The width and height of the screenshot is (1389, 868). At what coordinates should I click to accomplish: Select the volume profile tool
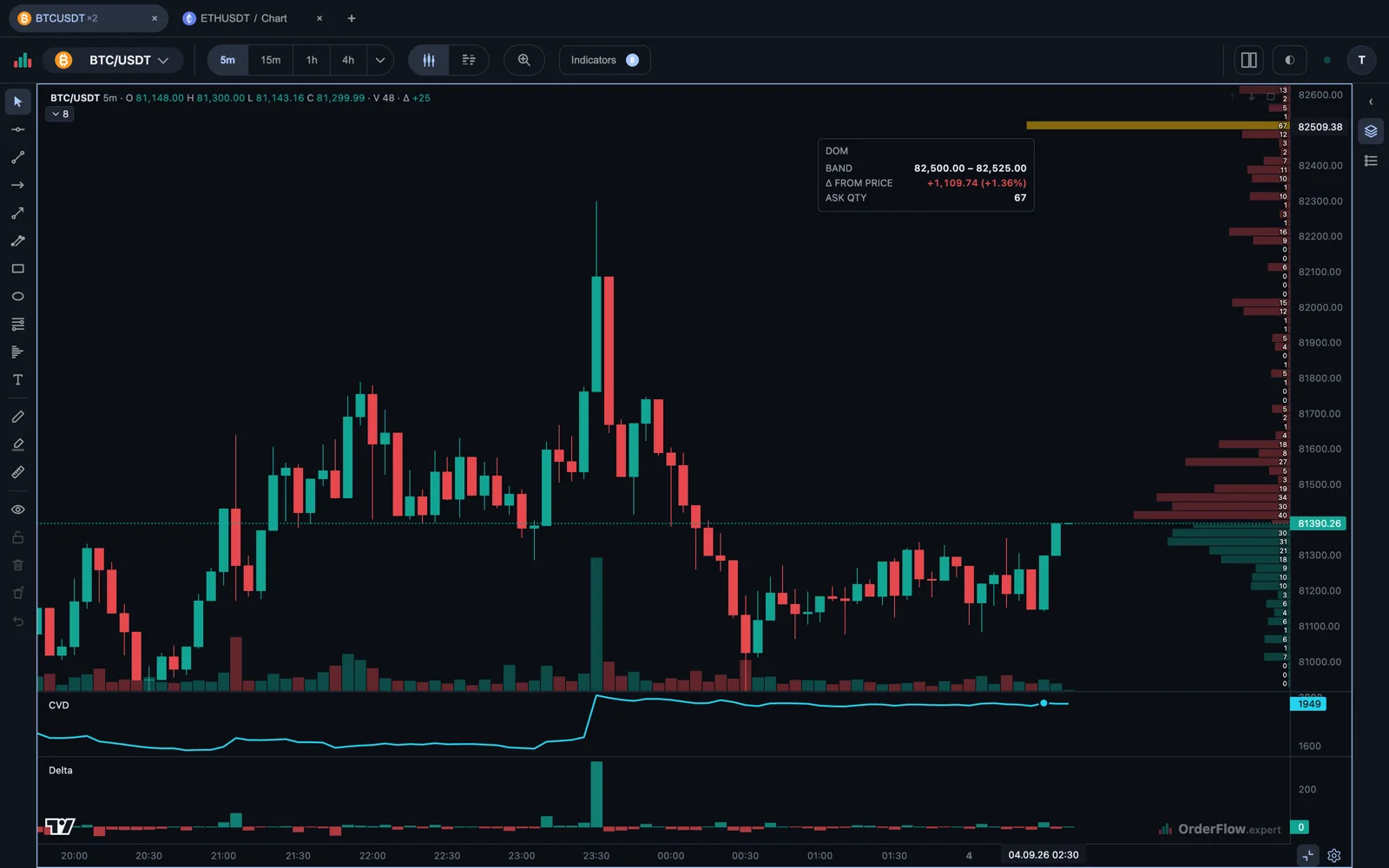[17, 352]
